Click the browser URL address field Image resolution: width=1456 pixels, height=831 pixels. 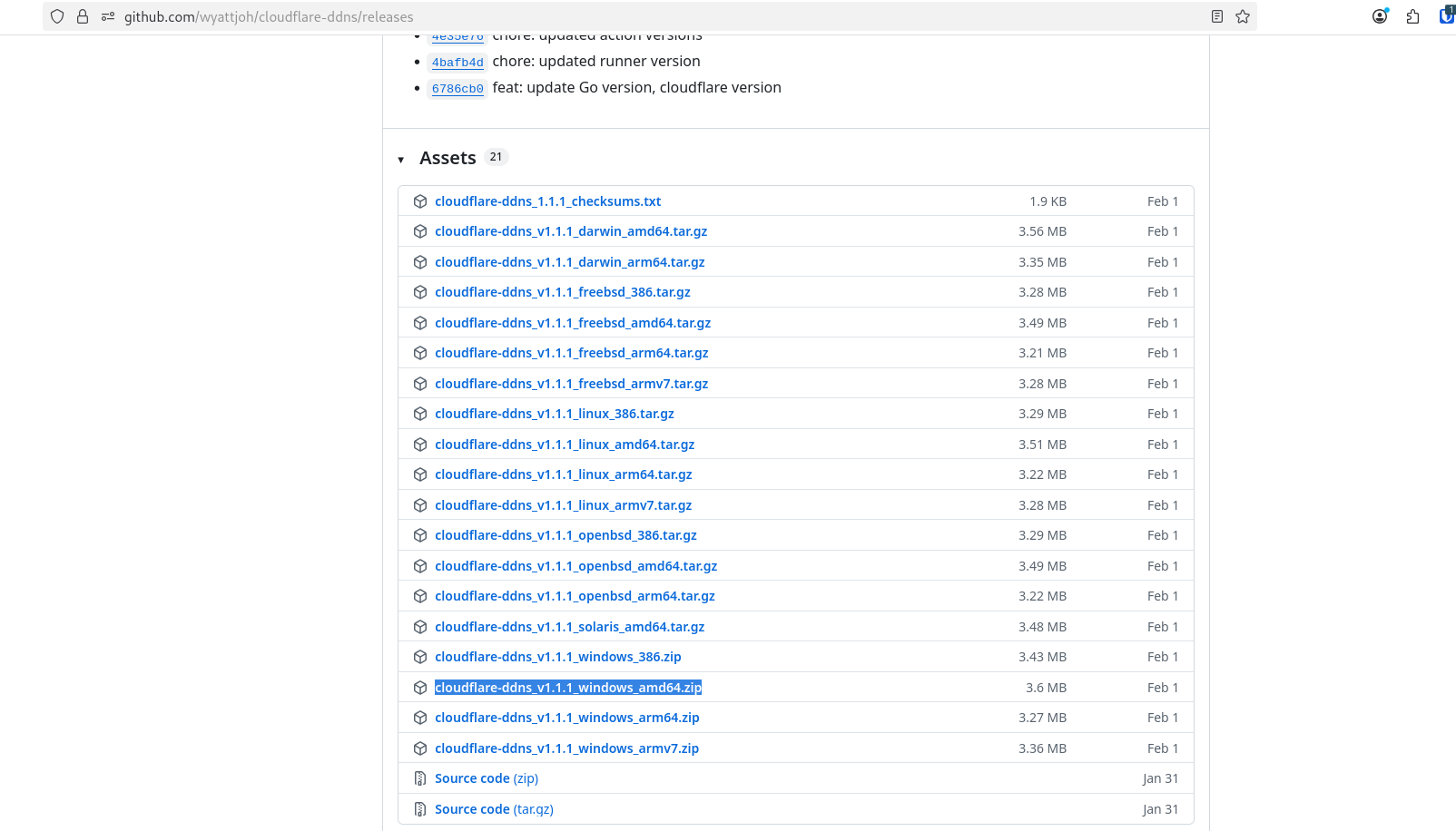click(635, 16)
